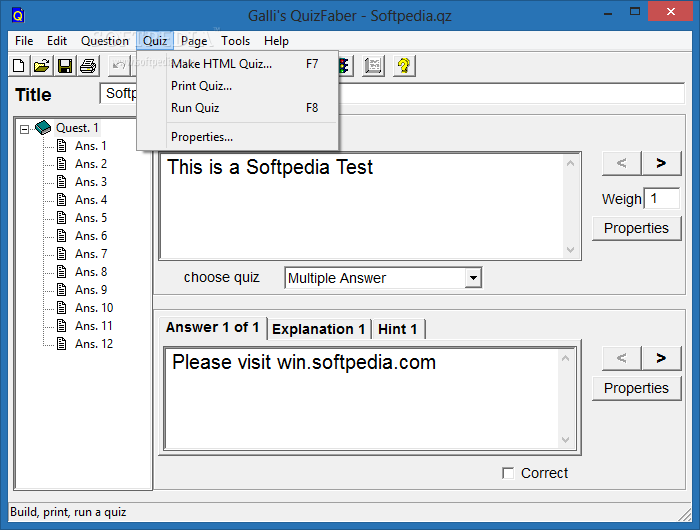Click question text scrollbar up arrow
Viewport: 700px width, 530px height.
[570, 163]
